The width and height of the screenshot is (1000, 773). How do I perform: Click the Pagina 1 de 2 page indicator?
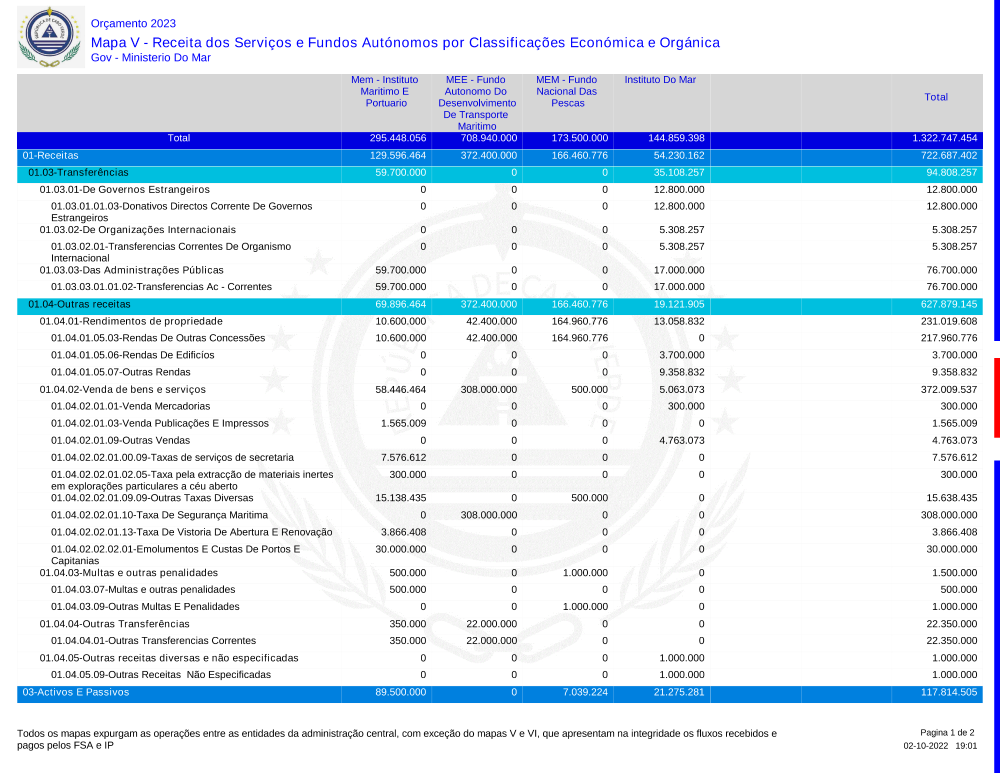pyautogui.click(x=947, y=733)
